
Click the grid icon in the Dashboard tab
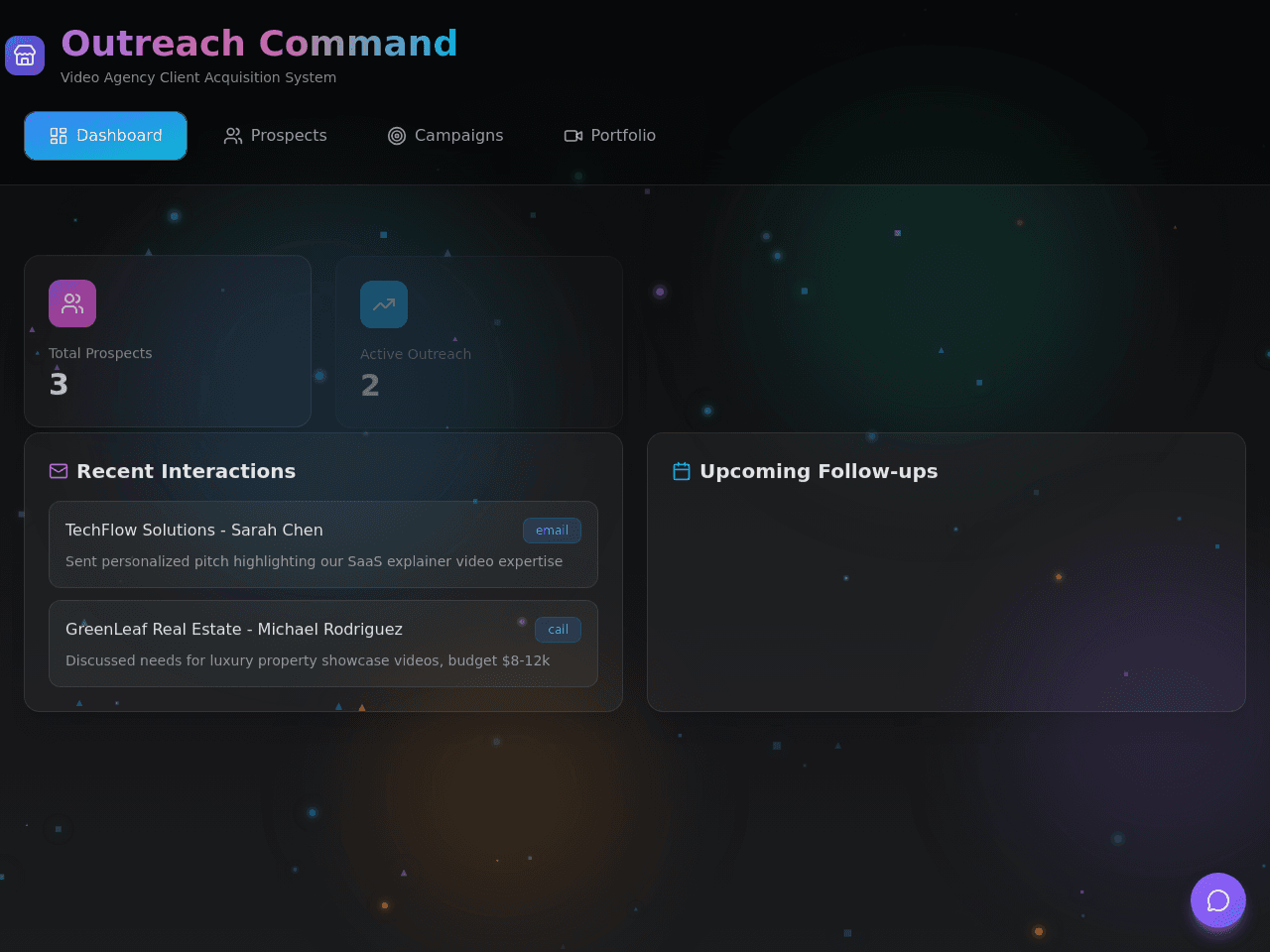[x=59, y=136]
